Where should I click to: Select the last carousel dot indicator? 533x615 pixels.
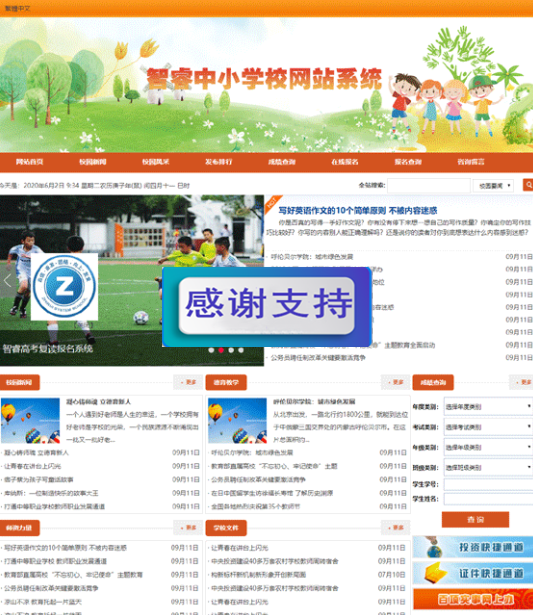pos(241,350)
